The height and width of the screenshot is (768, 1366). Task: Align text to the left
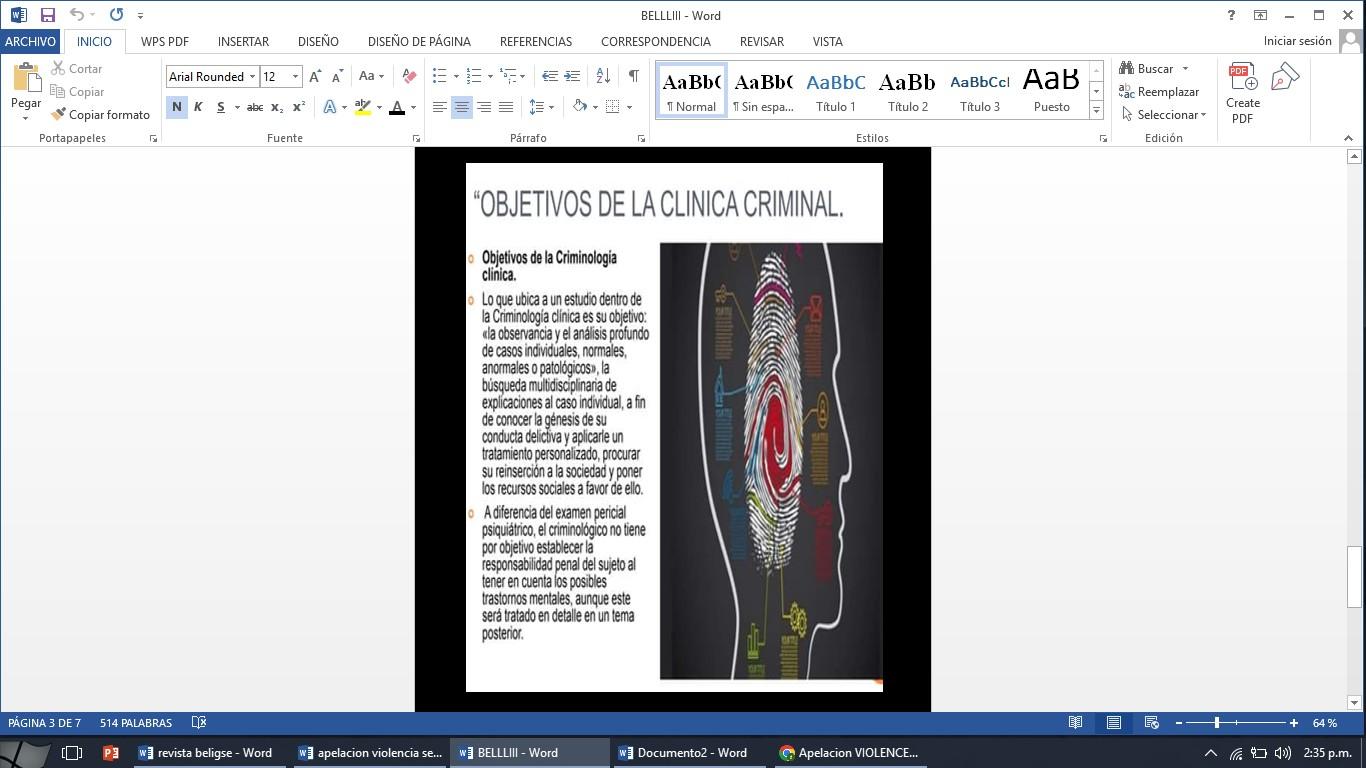440,107
